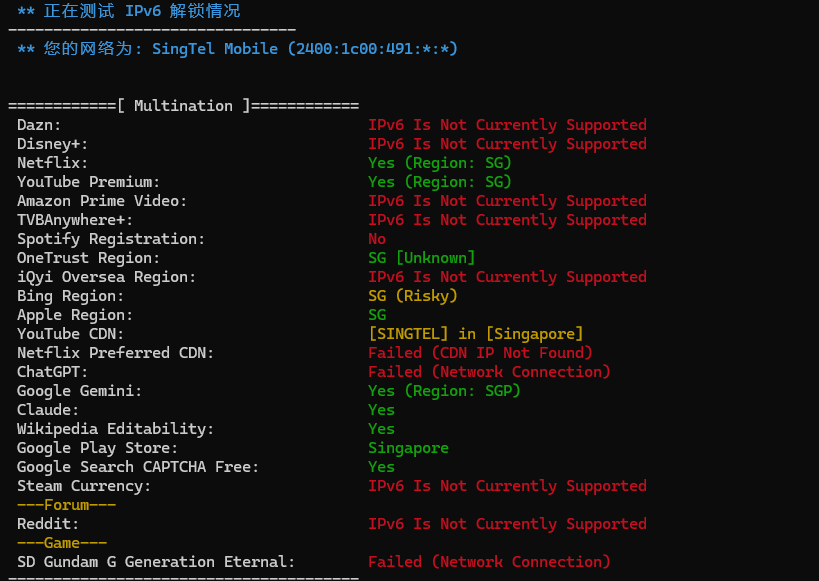Click "Failed (CDN IP Not Found)" text
Viewport: 819px width, 581px height.
click(480, 353)
